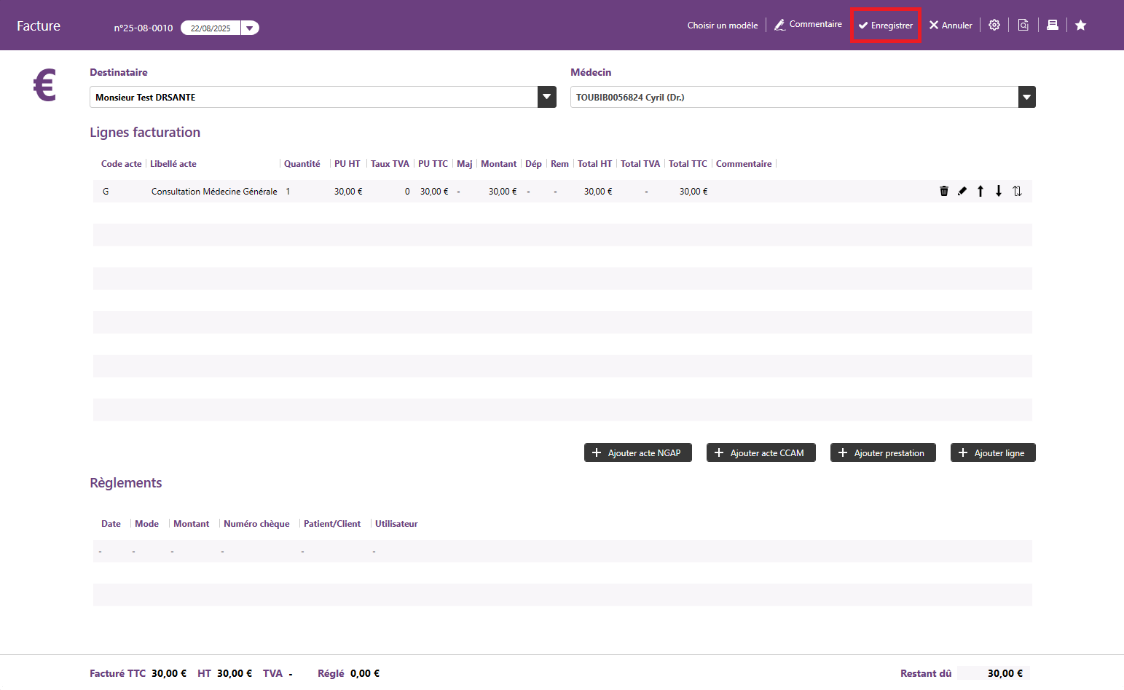This screenshot has width=1124, height=690.
Task: Print the invoice
Action: 1052,25
